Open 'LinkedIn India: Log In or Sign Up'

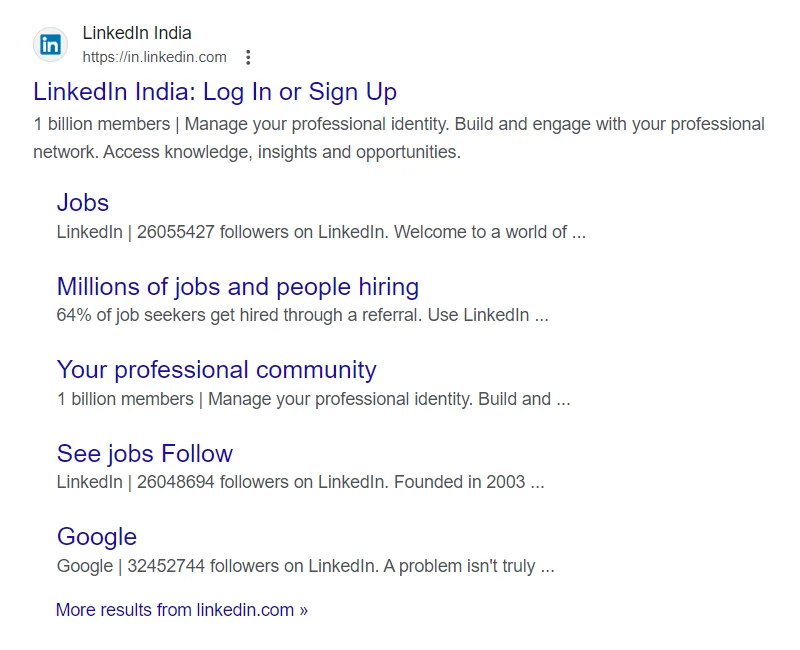point(214,92)
